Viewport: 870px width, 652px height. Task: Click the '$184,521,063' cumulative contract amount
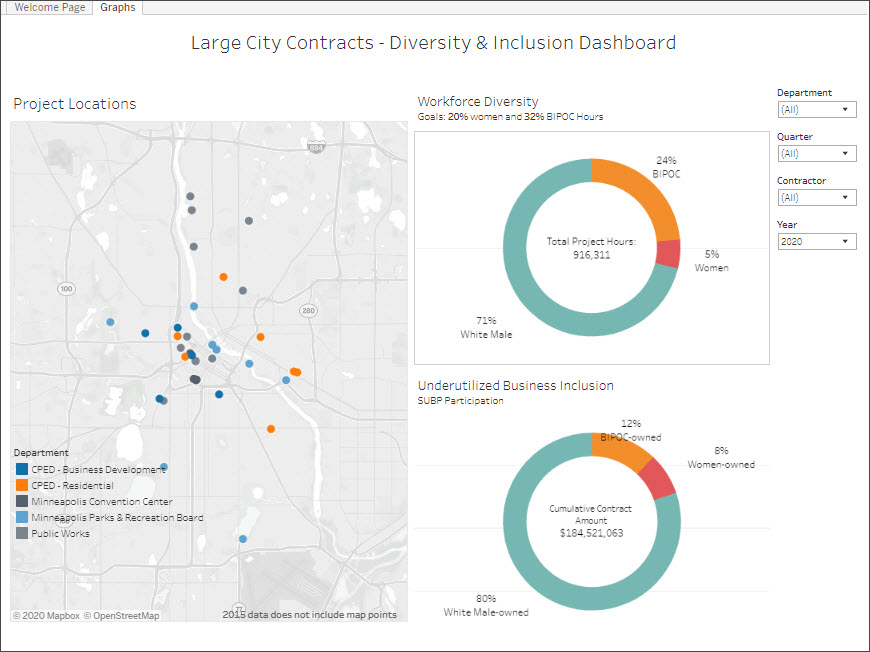tap(591, 533)
